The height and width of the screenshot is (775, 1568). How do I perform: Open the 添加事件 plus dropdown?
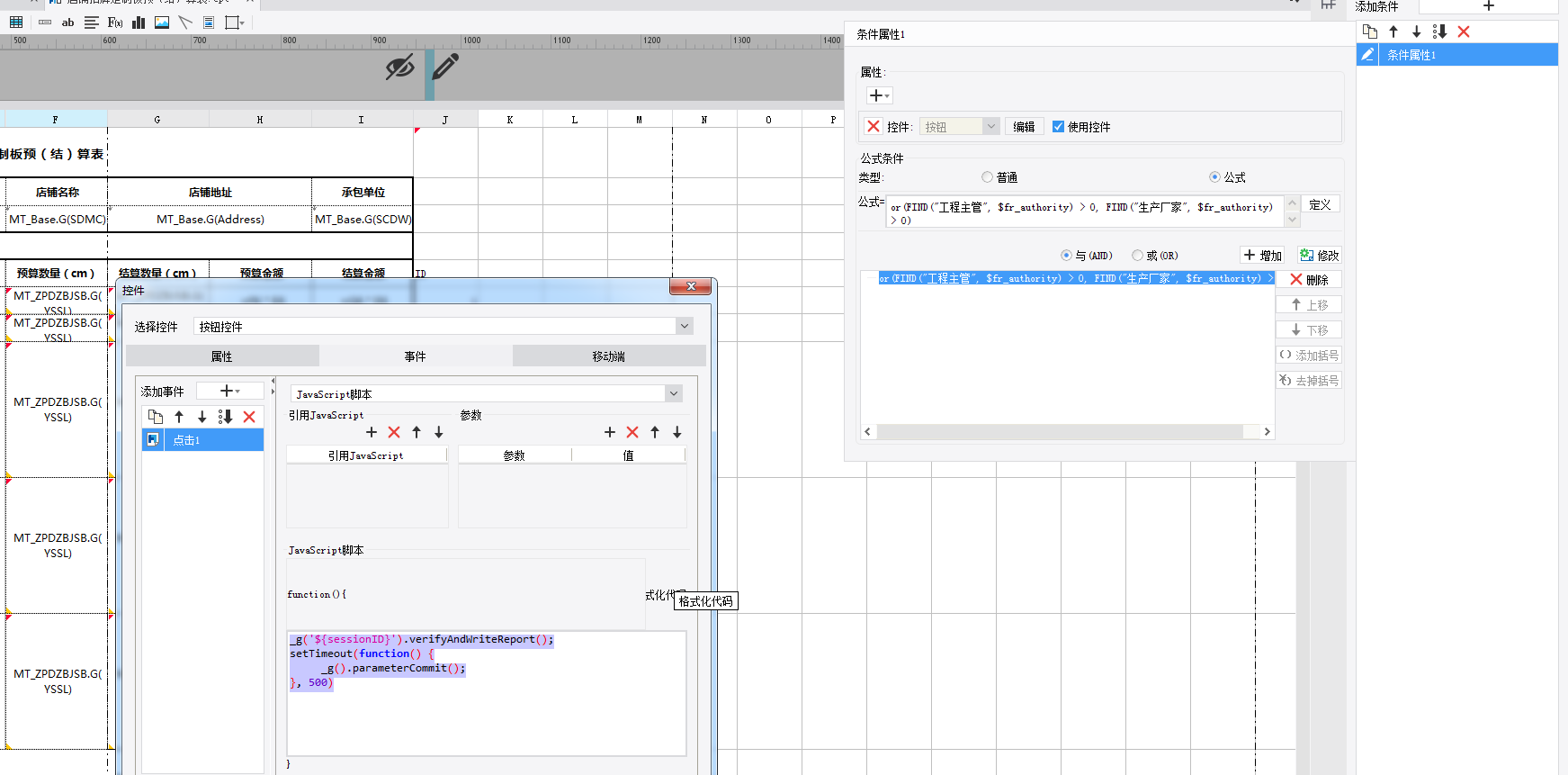[x=230, y=391]
